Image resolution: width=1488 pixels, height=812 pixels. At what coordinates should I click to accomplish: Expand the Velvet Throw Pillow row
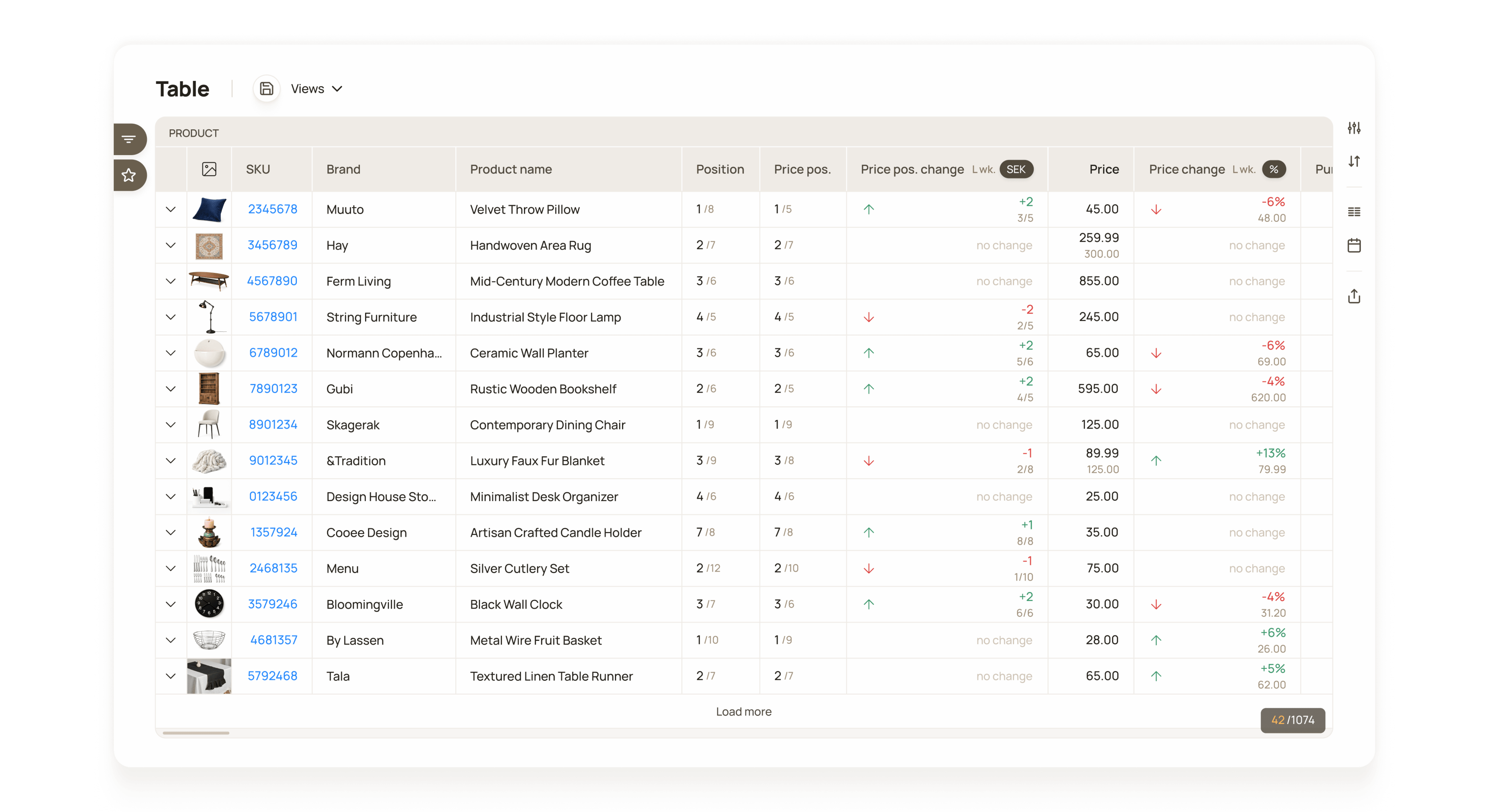[x=170, y=210]
